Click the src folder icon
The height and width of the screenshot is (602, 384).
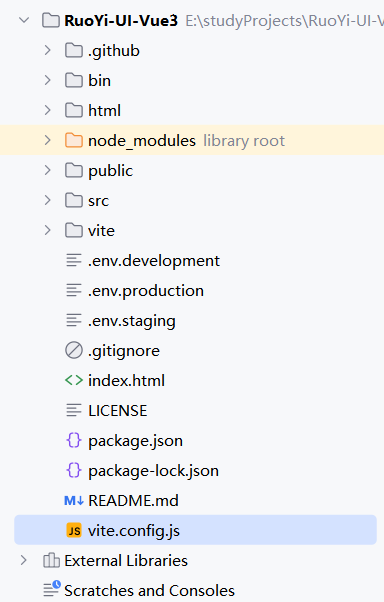pos(74,200)
